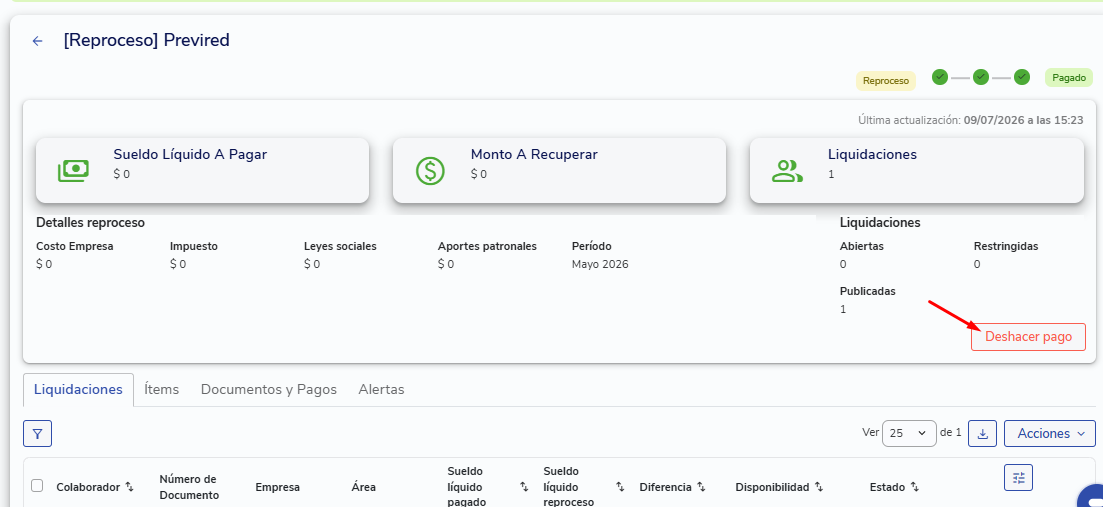Click the Abiertas count label

[862, 246]
